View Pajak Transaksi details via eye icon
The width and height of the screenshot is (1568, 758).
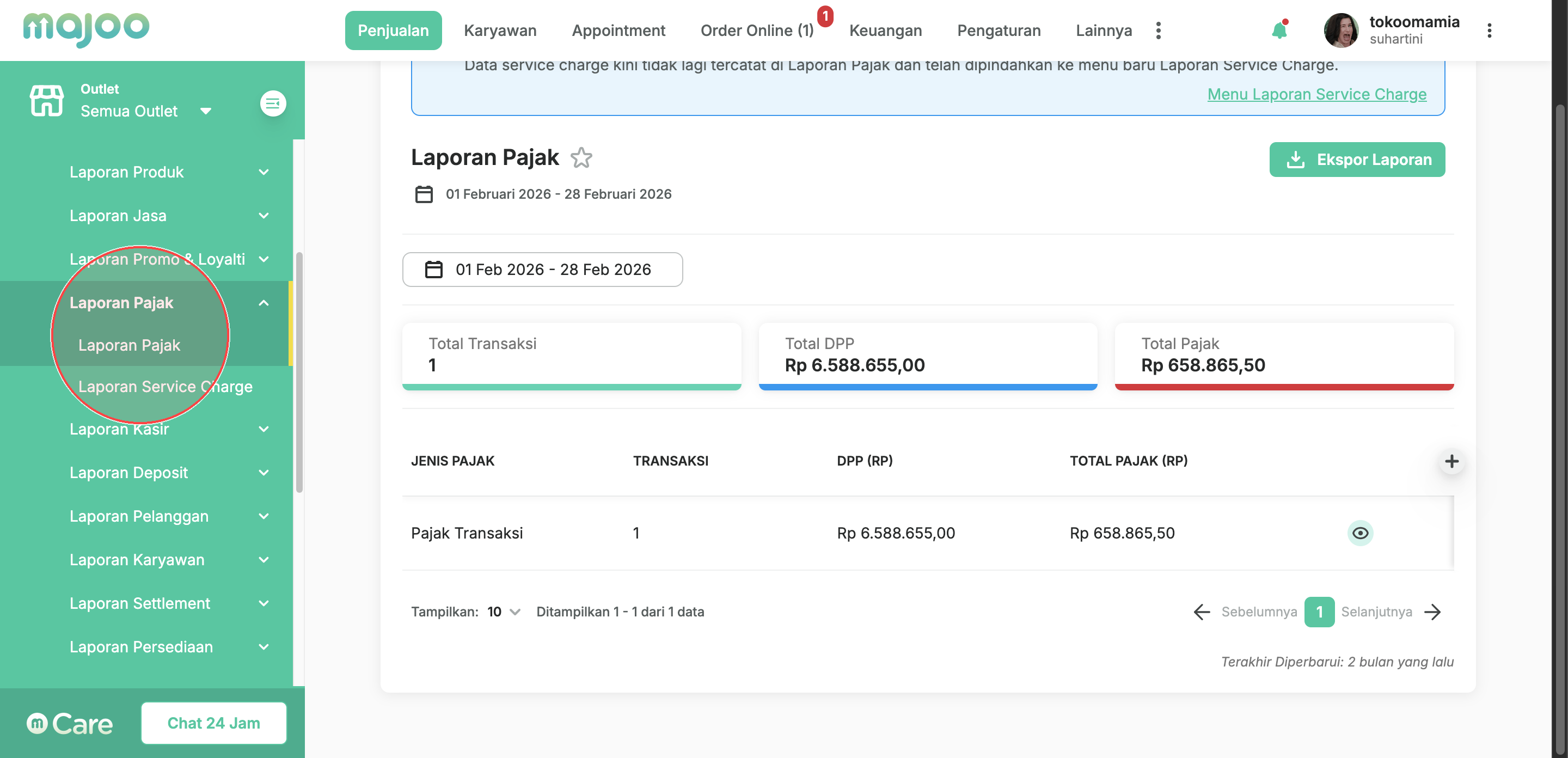tap(1360, 533)
